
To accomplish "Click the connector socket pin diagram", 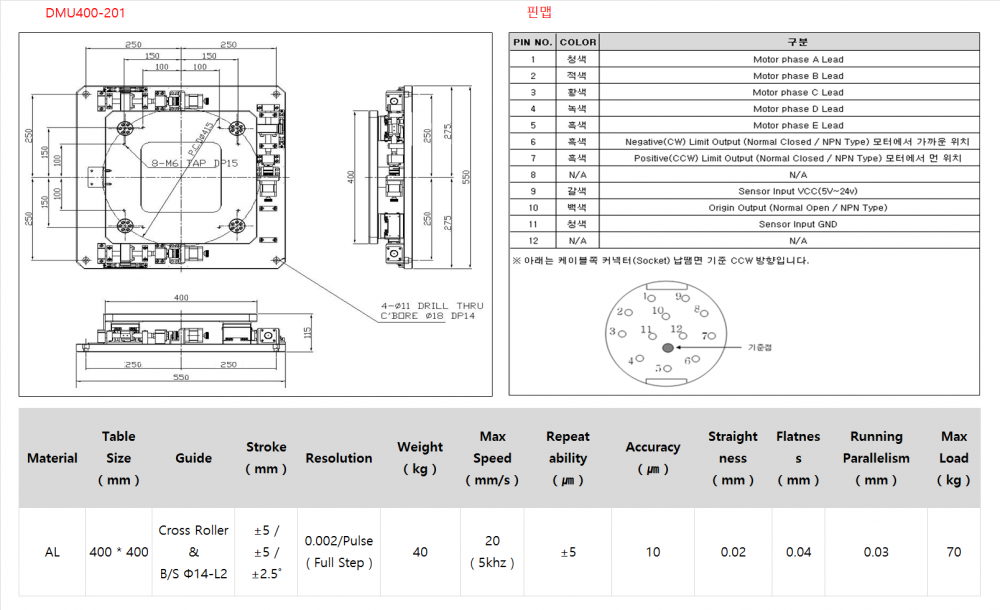I will [x=663, y=332].
